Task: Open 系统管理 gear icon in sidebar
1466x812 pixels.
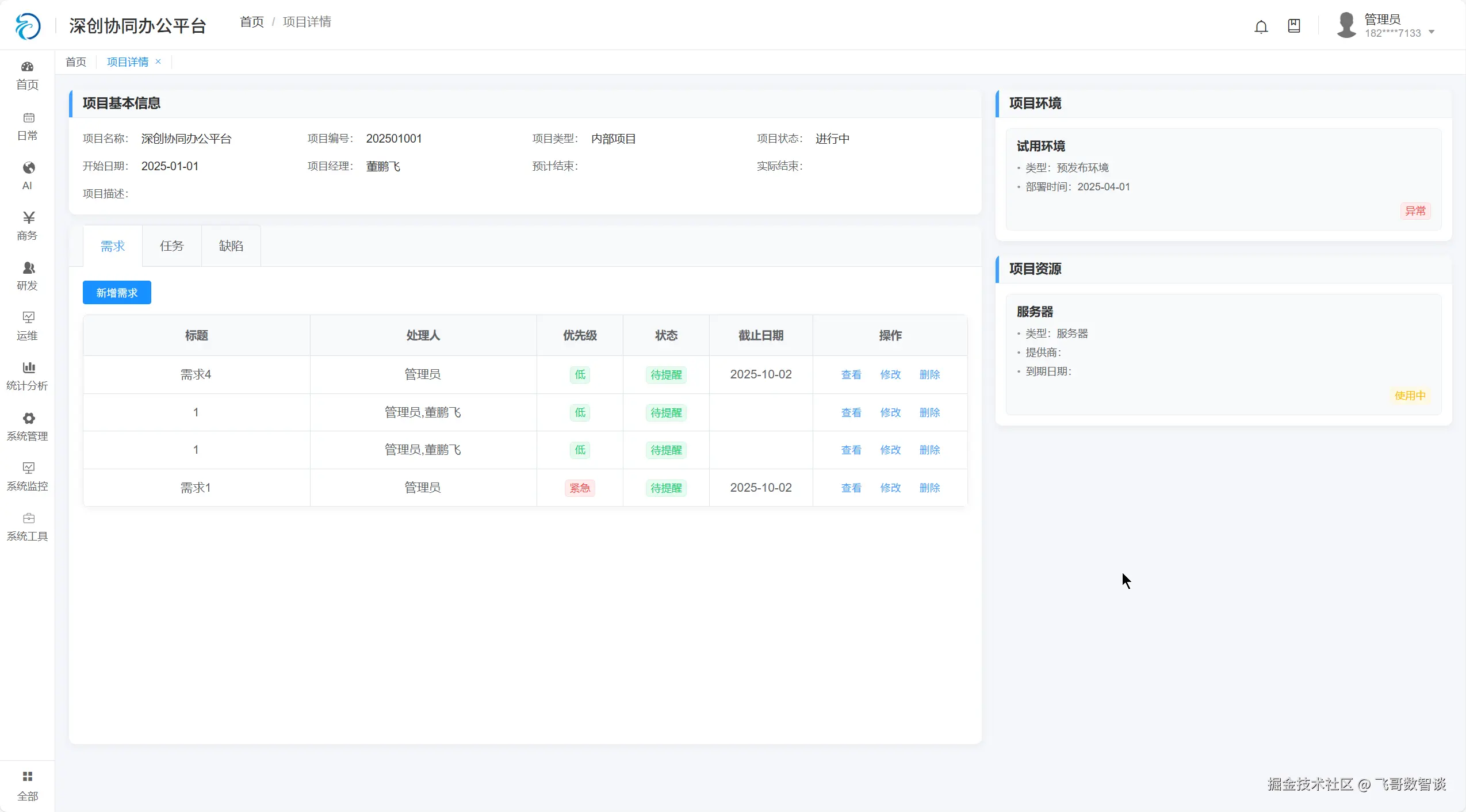Action: [x=28, y=418]
